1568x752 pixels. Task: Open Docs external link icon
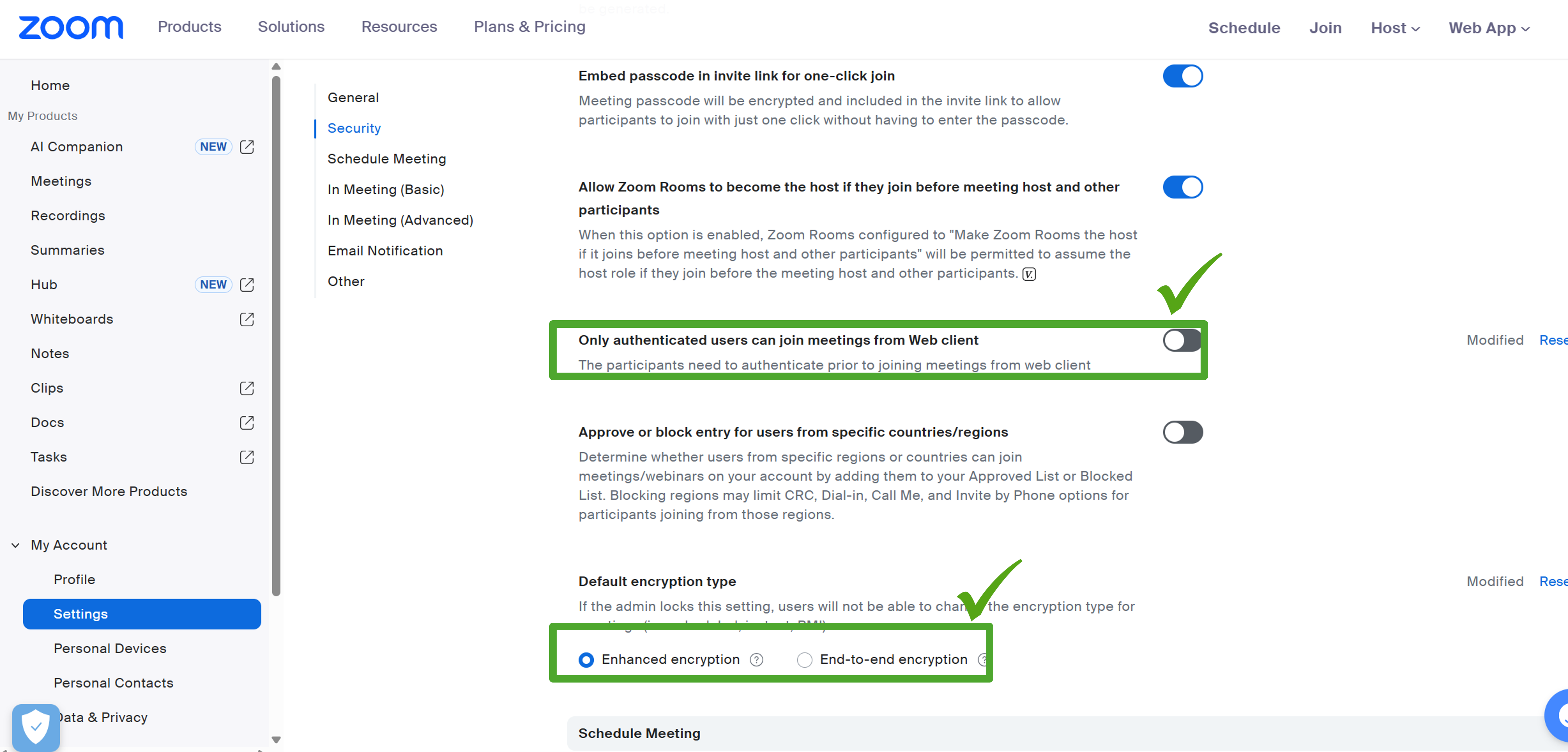coord(247,423)
